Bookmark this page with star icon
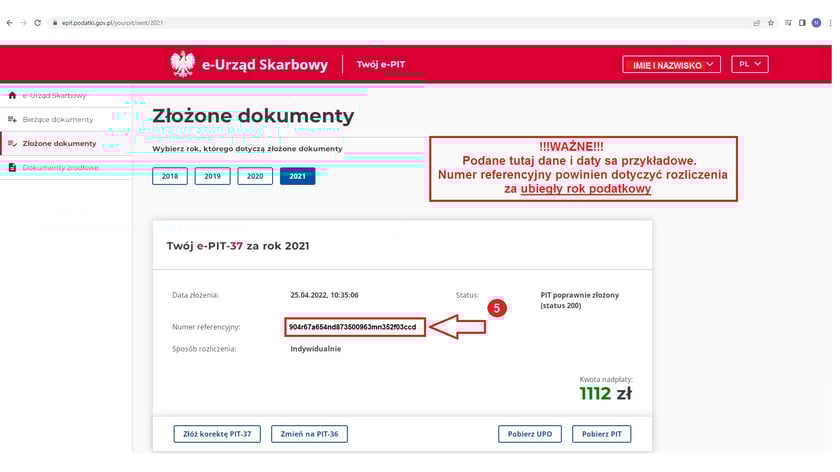 tap(771, 23)
